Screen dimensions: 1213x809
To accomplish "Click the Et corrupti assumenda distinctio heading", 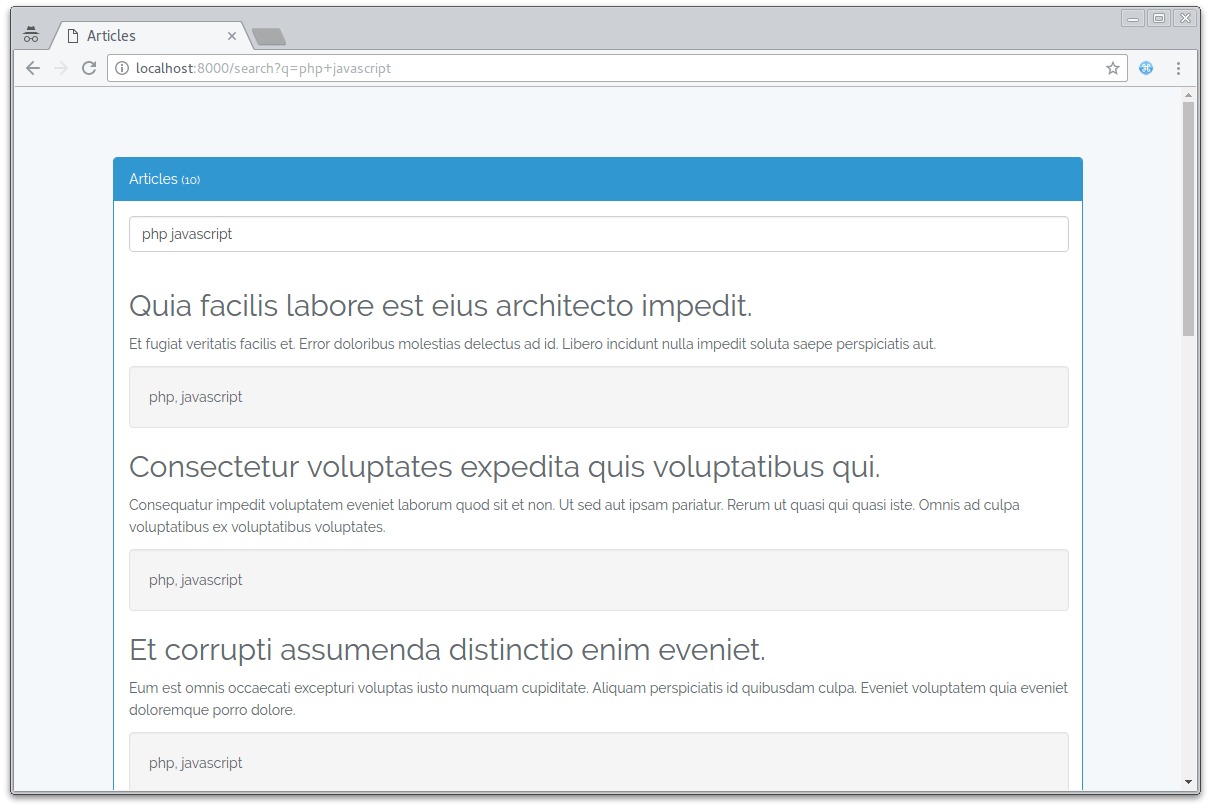I will pyautogui.click(x=446, y=649).
